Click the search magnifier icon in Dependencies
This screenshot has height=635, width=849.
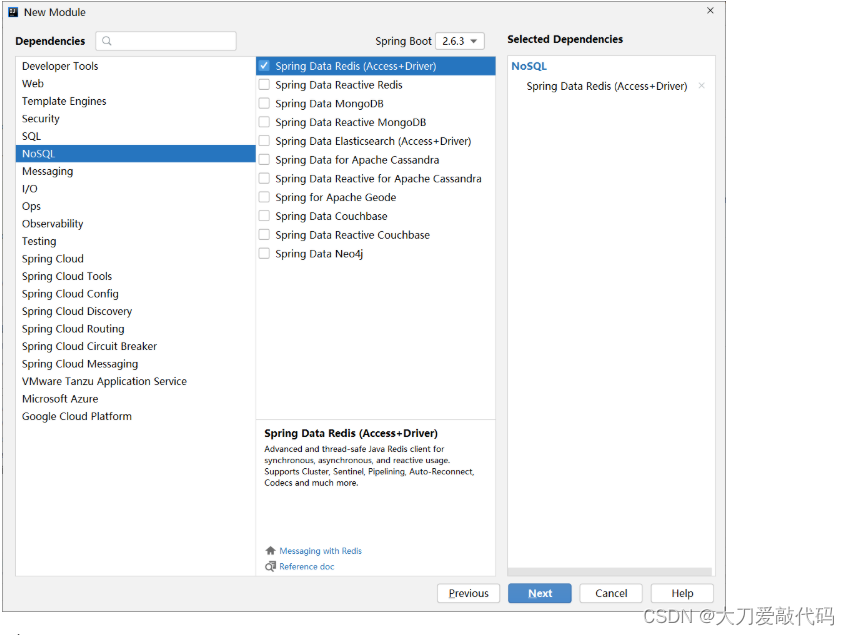(x=107, y=41)
